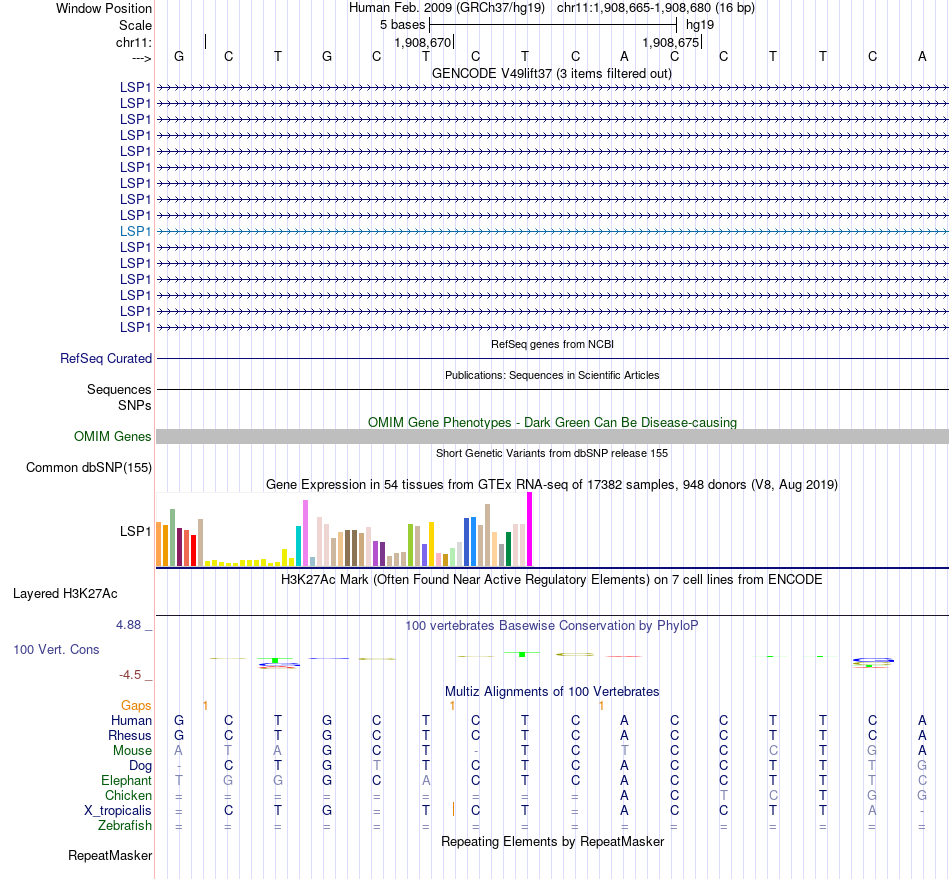Click the '5 bases' scale bar text
The width and height of the screenshot is (950, 879).
click(403, 25)
